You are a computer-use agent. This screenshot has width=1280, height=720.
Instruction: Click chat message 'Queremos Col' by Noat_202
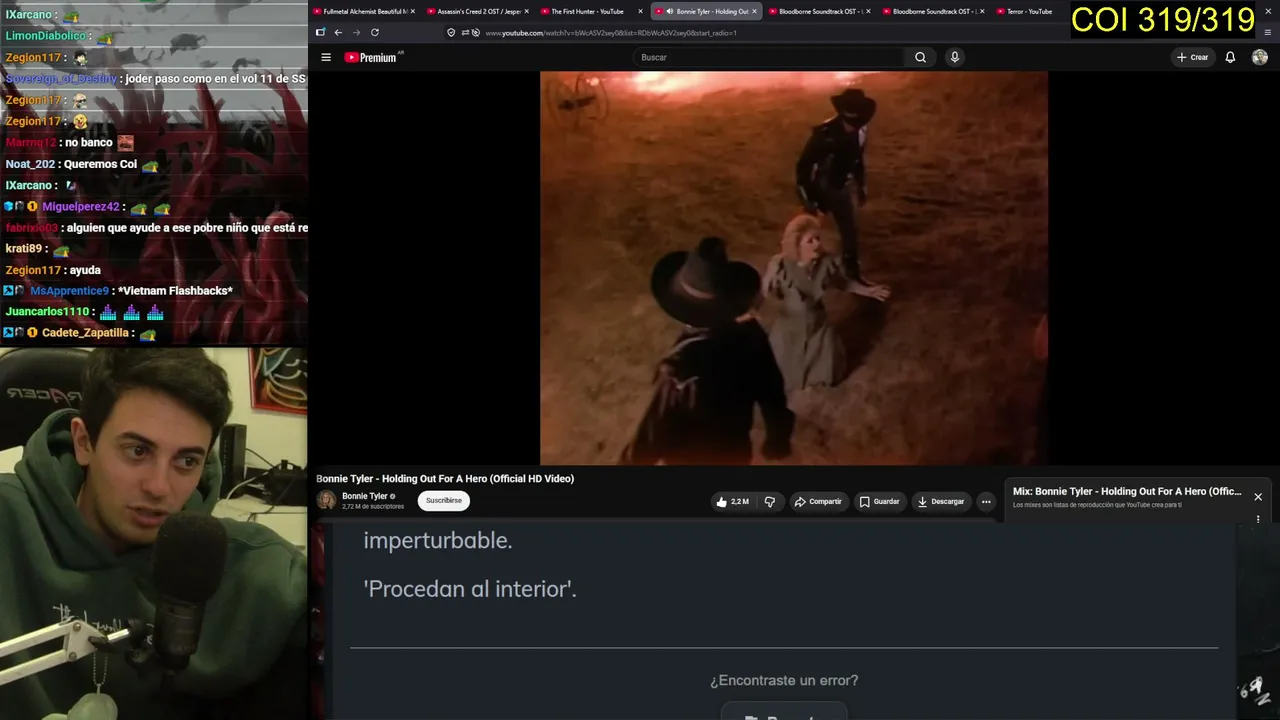[x=100, y=164]
